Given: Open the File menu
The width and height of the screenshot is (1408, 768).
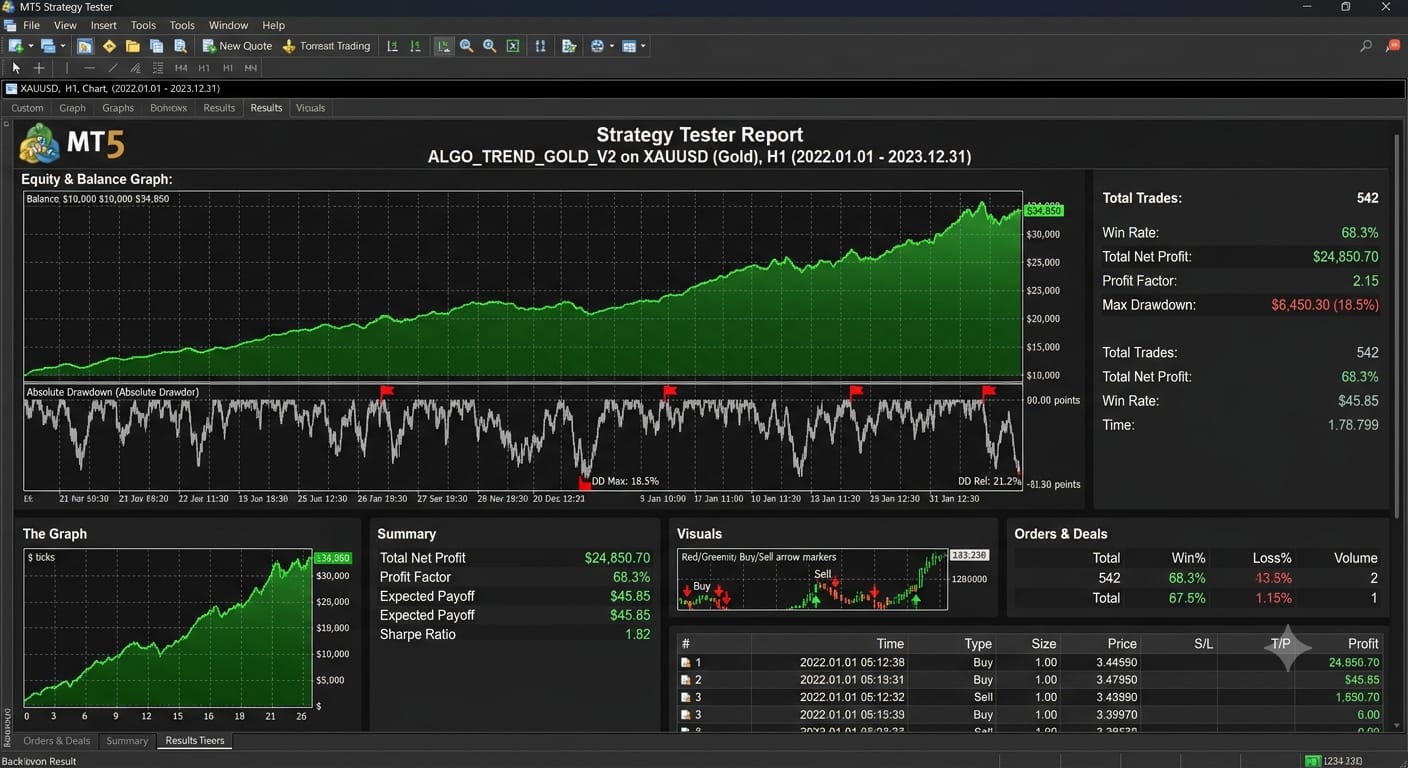Looking at the screenshot, I should [x=31, y=25].
